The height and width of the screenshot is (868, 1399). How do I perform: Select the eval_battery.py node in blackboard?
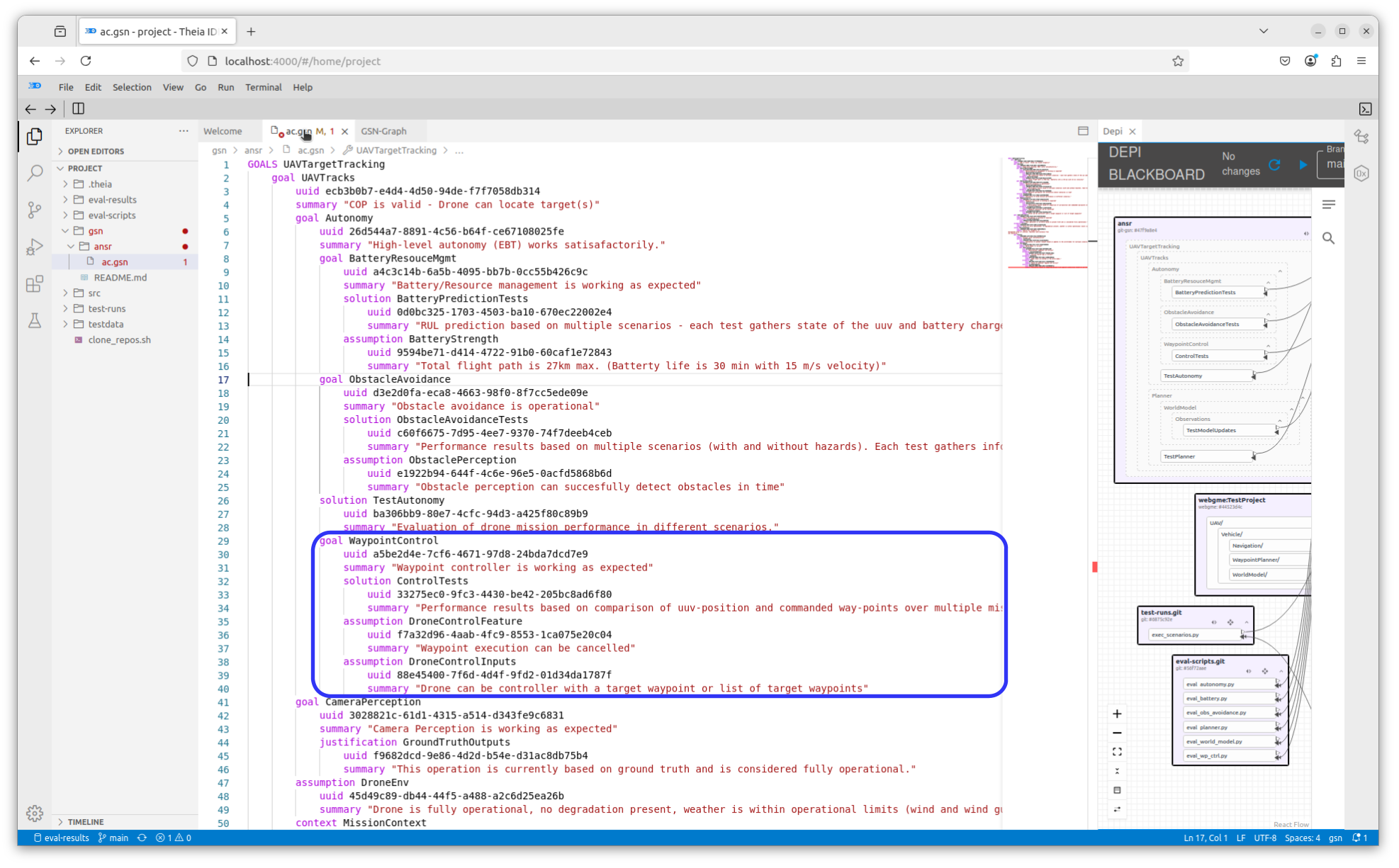pos(1230,699)
